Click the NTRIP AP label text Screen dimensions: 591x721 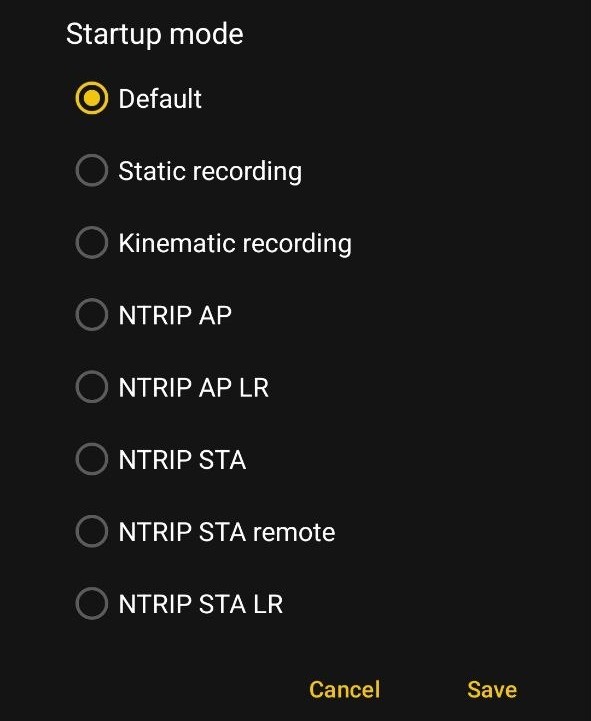(175, 315)
